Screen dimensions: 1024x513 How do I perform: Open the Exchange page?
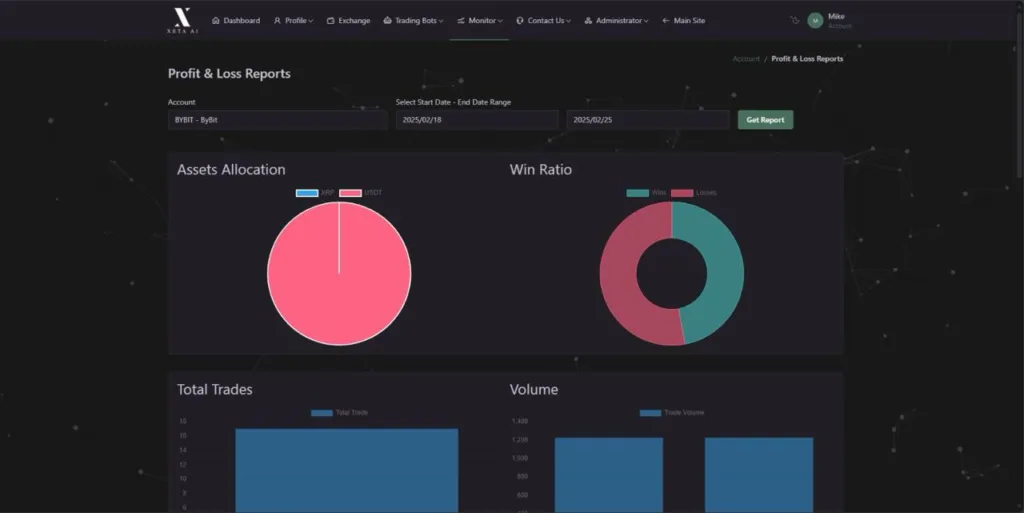[x=348, y=21]
